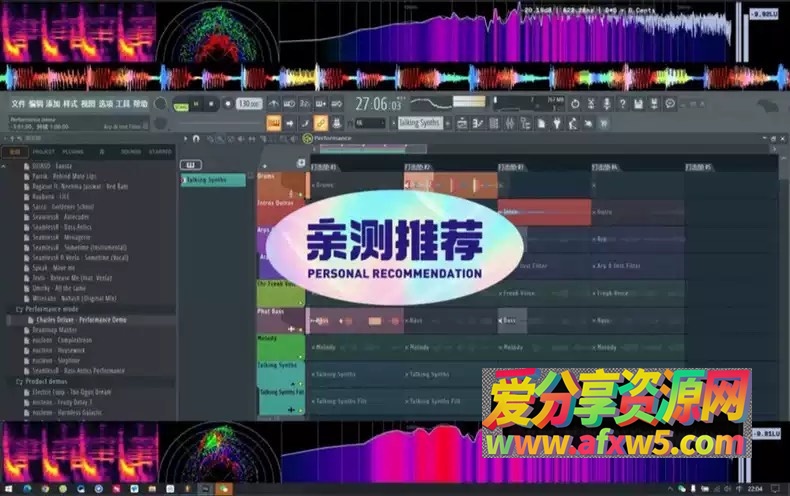Toggle the auto scrolling arrow icon
This screenshot has height=496, width=790.
[x=290, y=123]
